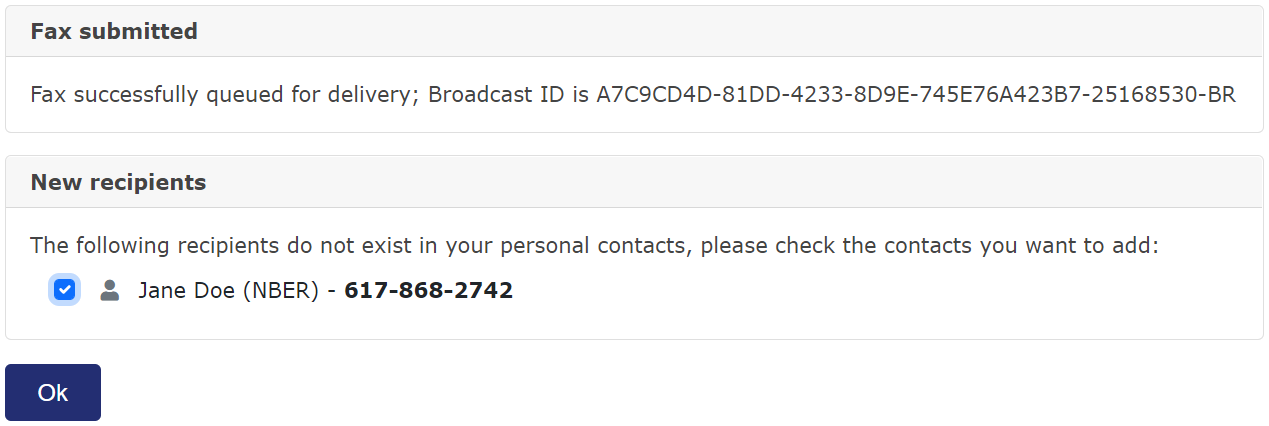The height and width of the screenshot is (426, 1269).
Task: Click the fax number 617-868-2742
Action: [x=428, y=291]
